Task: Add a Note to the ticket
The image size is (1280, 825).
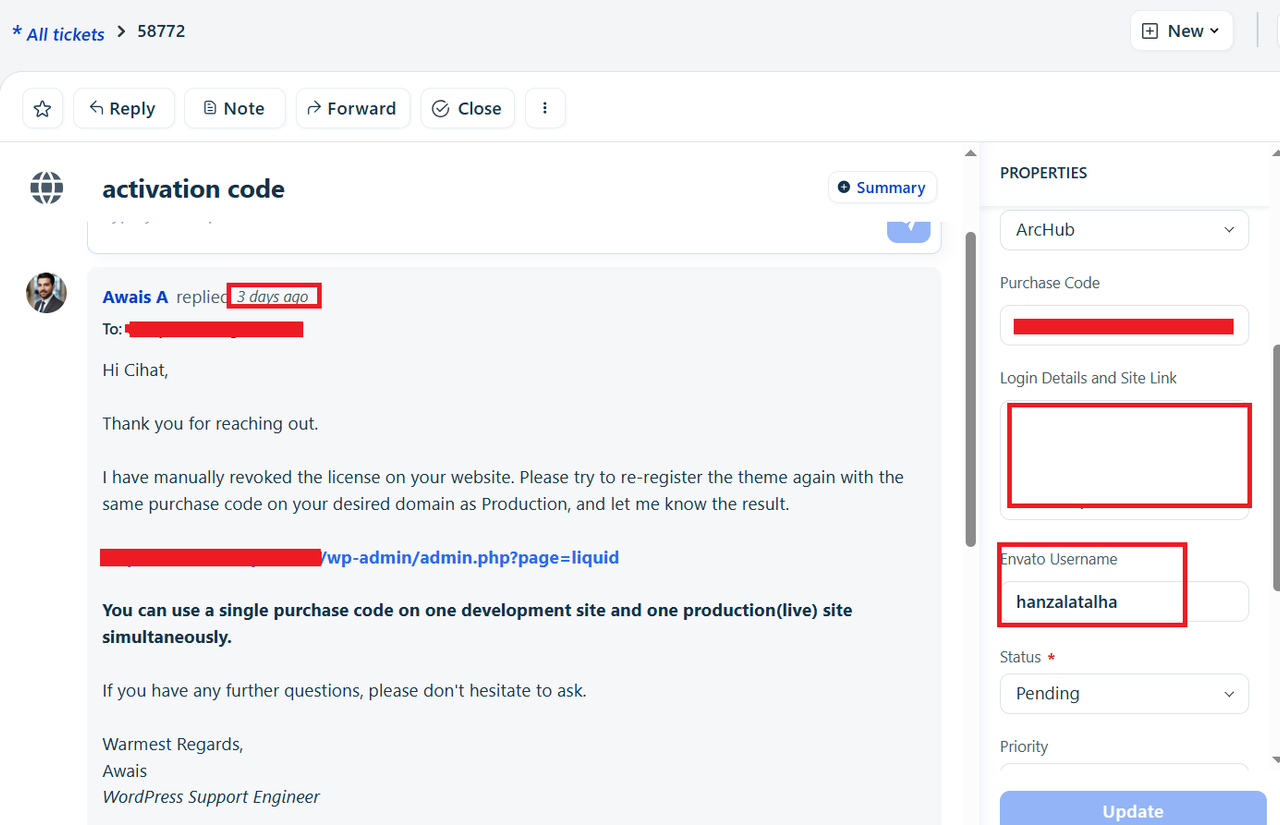Action: pyautogui.click(x=235, y=109)
